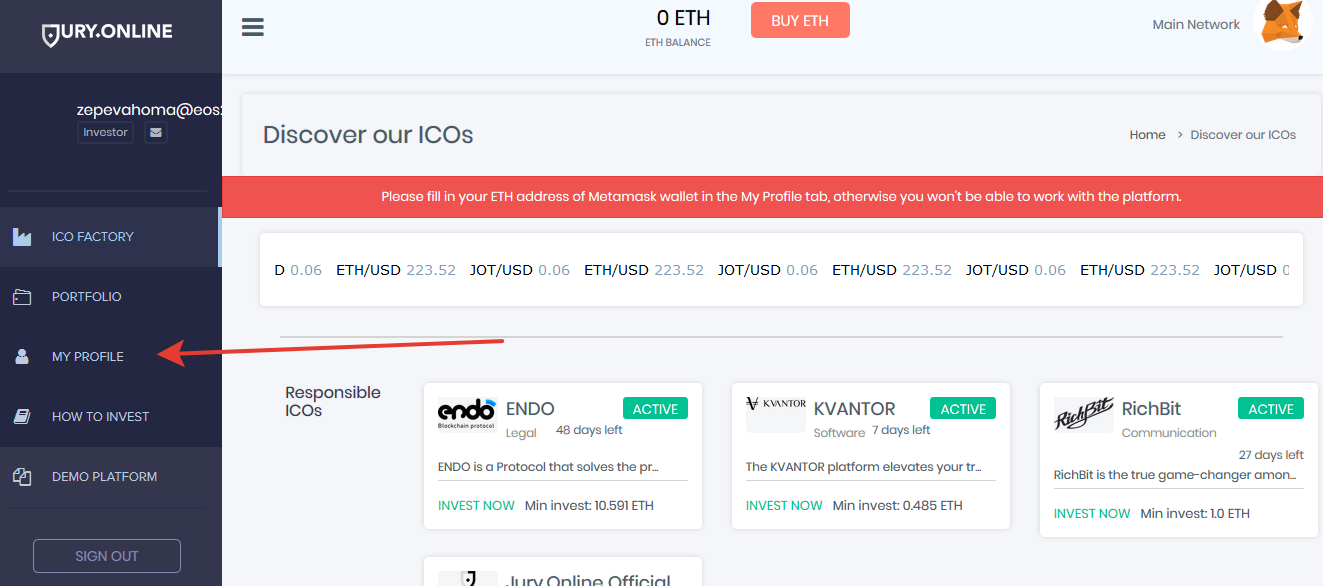Click Communication category on RichBit card
Screen dimensions: 1323x586
[1169, 433]
